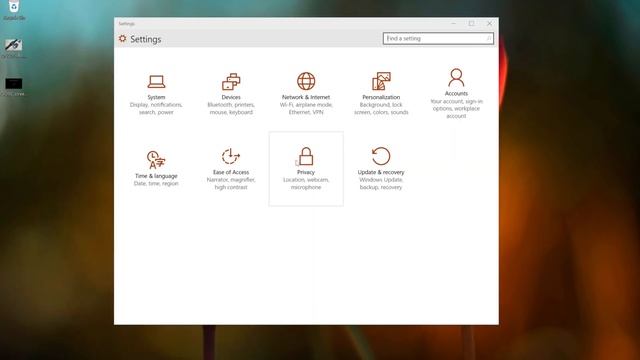Click the Update & recovery label

point(381,172)
